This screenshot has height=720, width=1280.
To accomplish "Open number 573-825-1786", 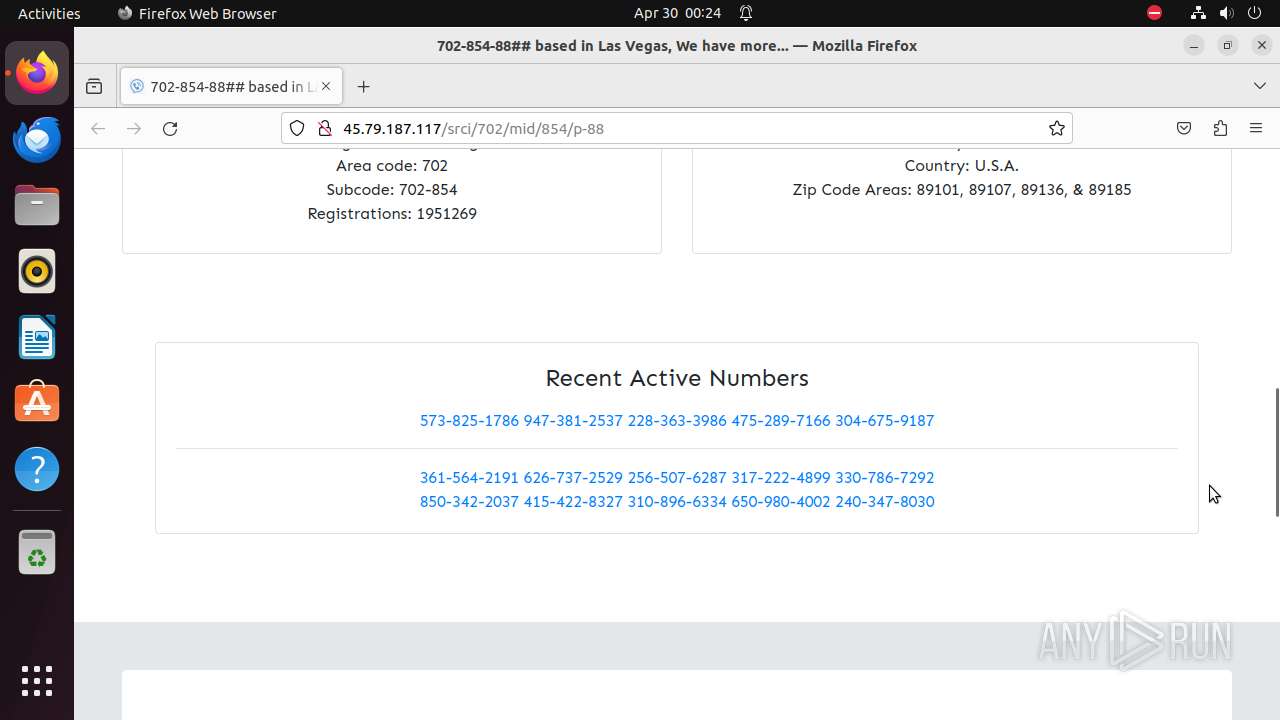I will [469, 421].
